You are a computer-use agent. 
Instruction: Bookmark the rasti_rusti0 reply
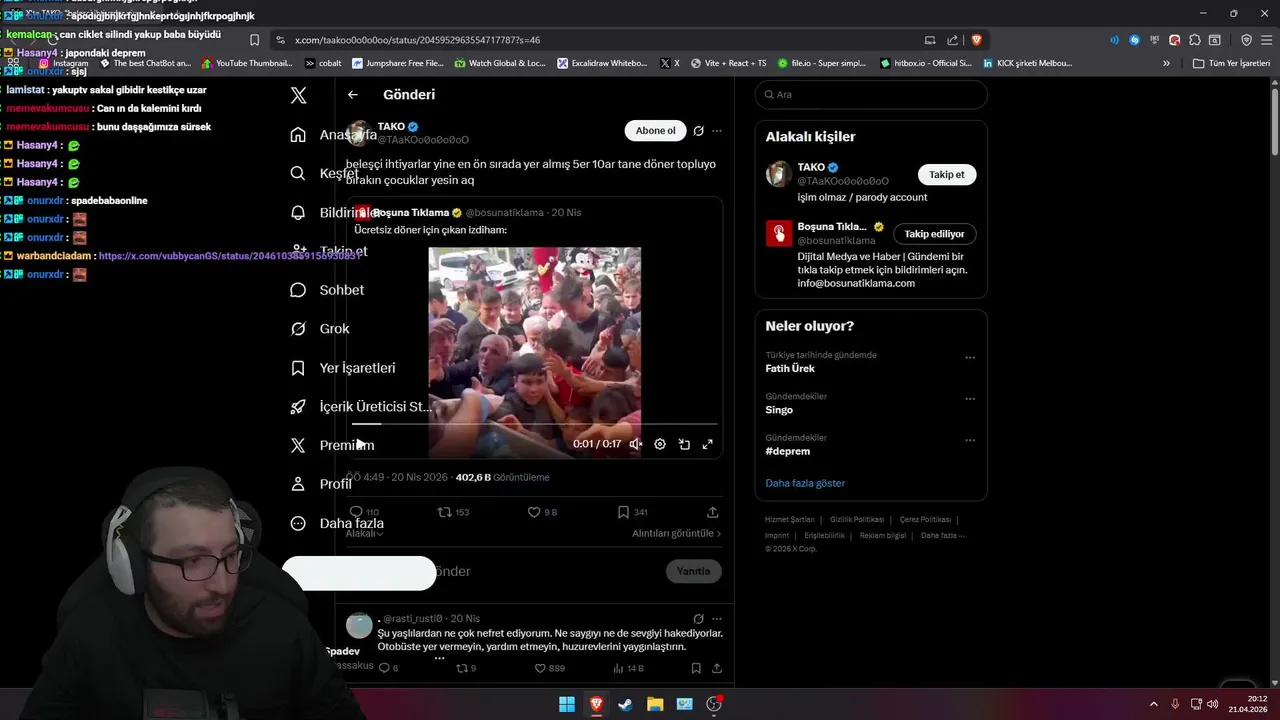point(696,668)
